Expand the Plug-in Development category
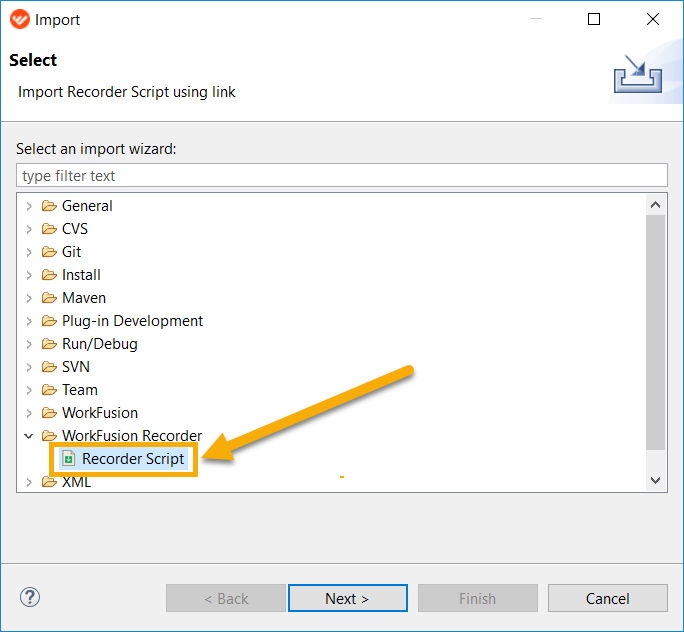 (x=29, y=321)
